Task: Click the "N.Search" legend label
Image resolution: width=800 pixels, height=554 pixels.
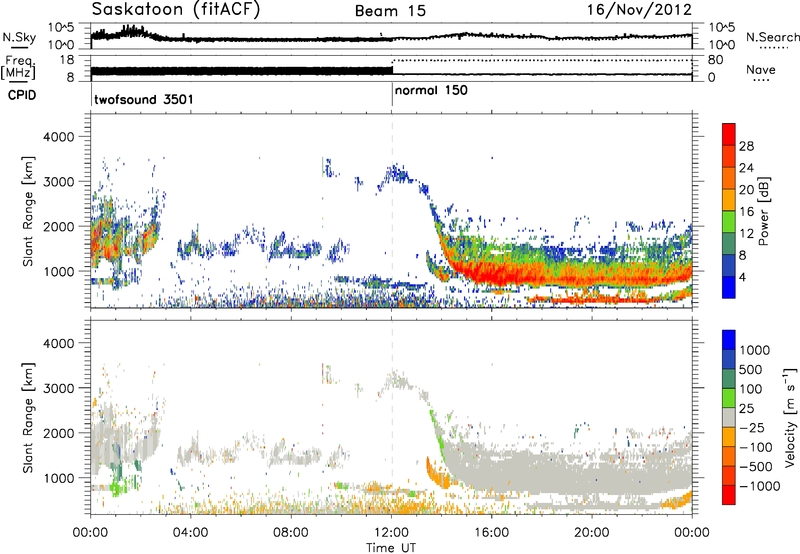Action: 772,37
